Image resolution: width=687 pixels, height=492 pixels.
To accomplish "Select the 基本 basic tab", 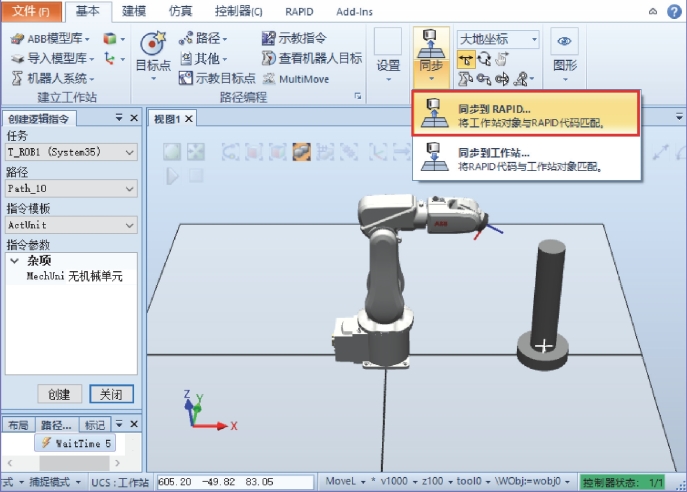I will 88,11.
